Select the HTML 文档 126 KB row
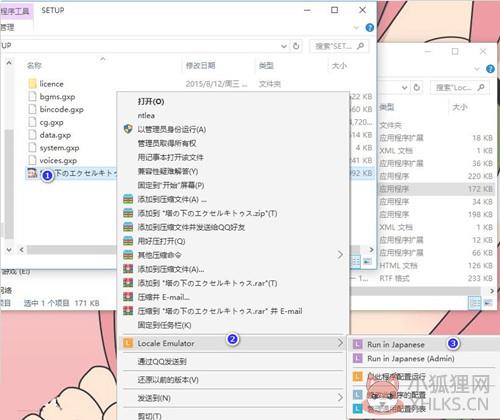 (436, 266)
